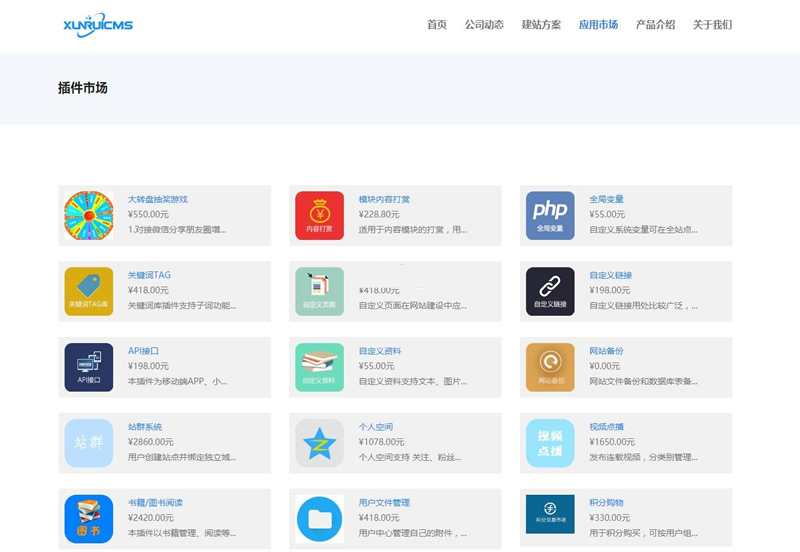Open the 自定义资料 title link
This screenshot has height=552, width=800.
[x=380, y=351]
